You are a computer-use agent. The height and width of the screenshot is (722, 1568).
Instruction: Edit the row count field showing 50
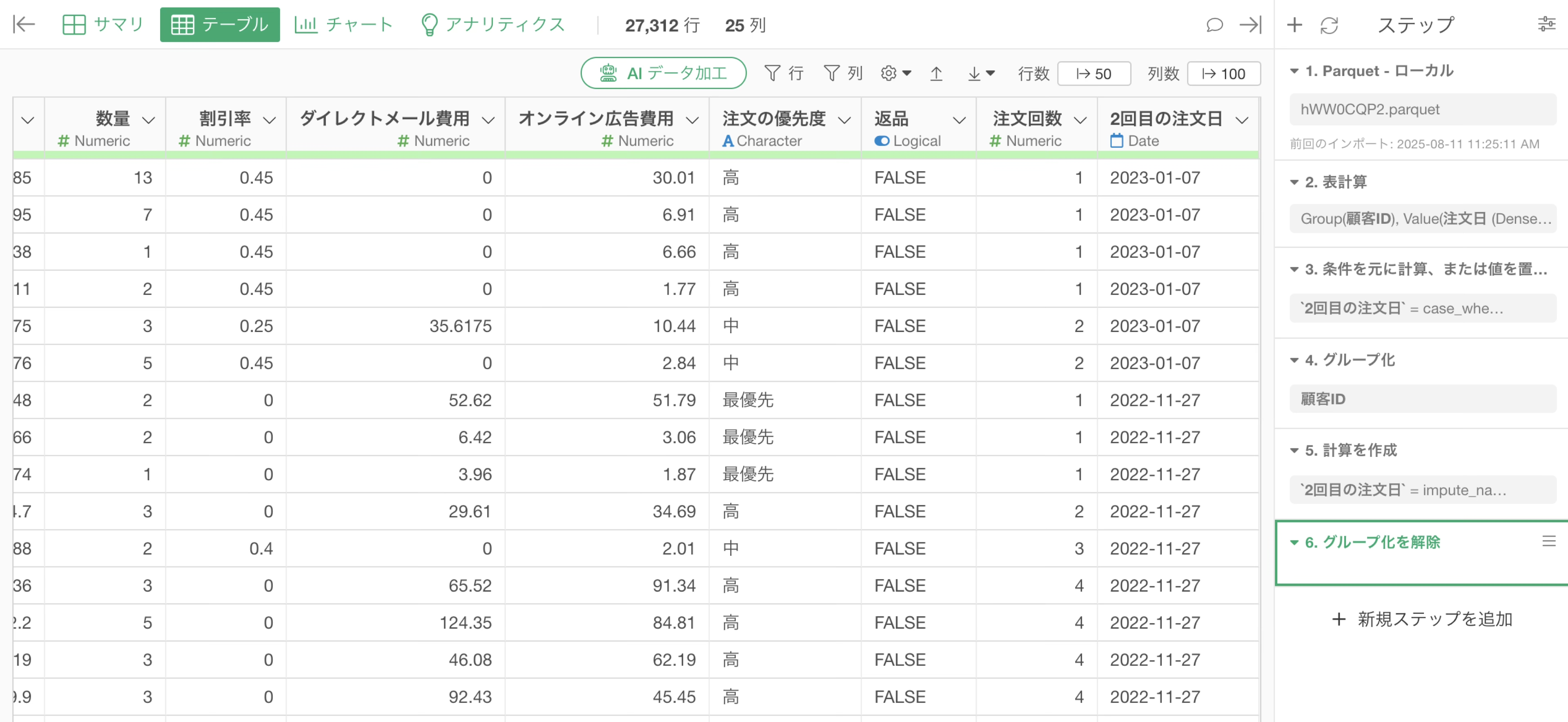click(x=1094, y=74)
